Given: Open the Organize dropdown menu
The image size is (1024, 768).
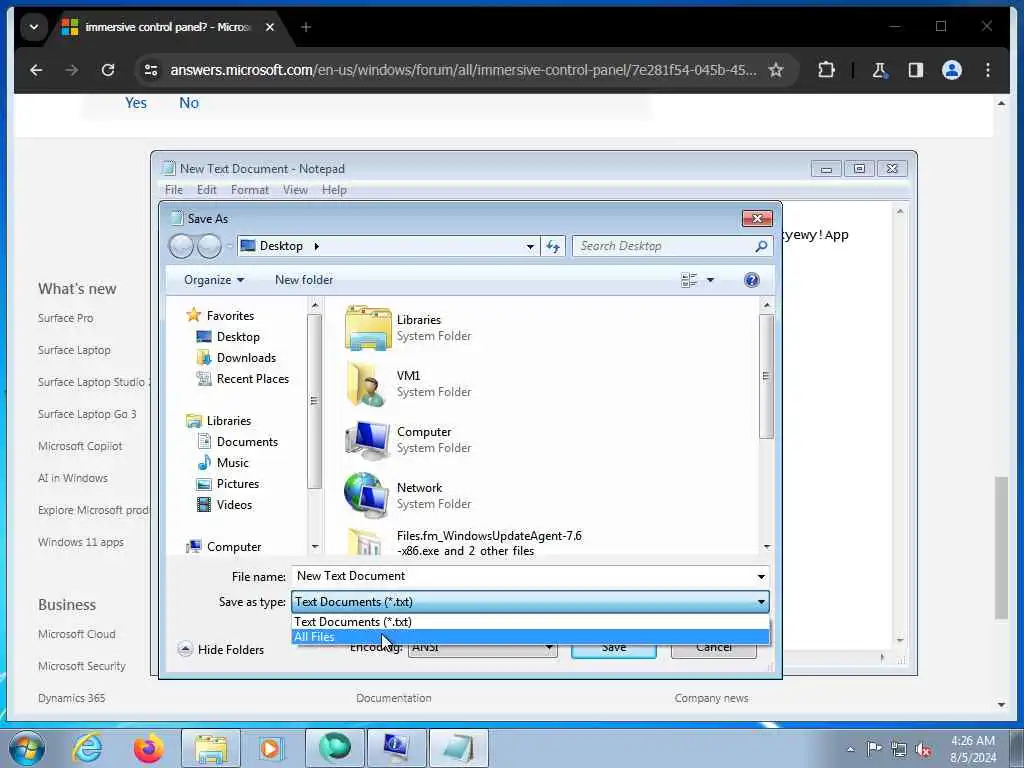Looking at the screenshot, I should tap(214, 280).
